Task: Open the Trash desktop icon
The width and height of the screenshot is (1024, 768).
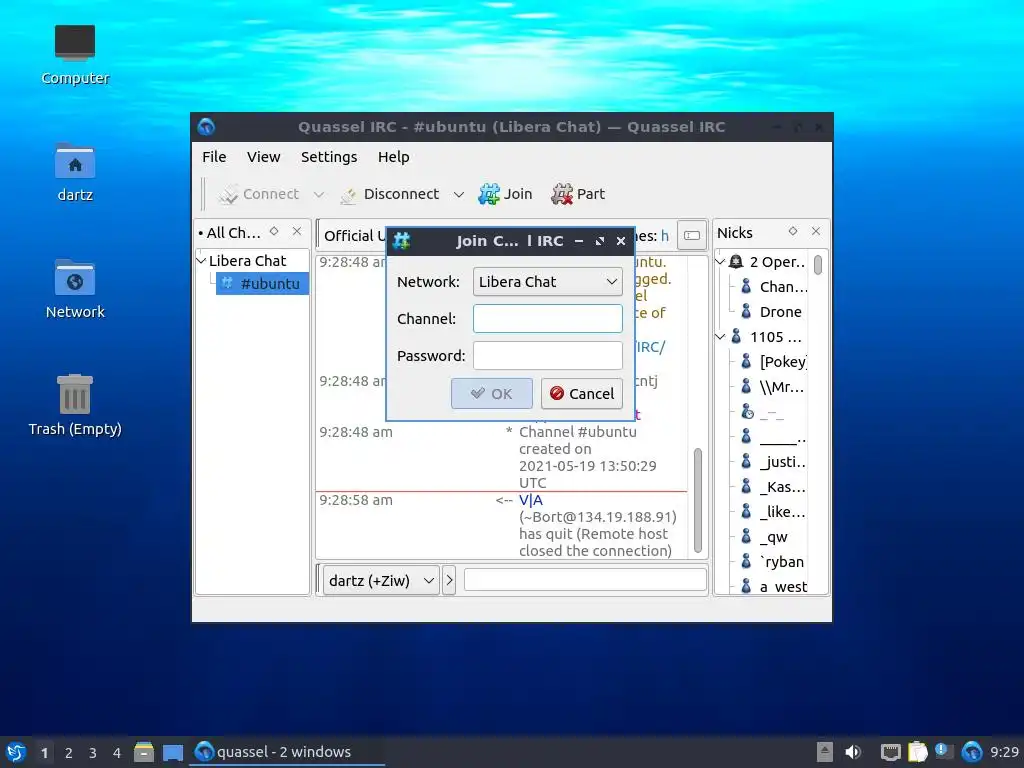Action: (x=75, y=406)
